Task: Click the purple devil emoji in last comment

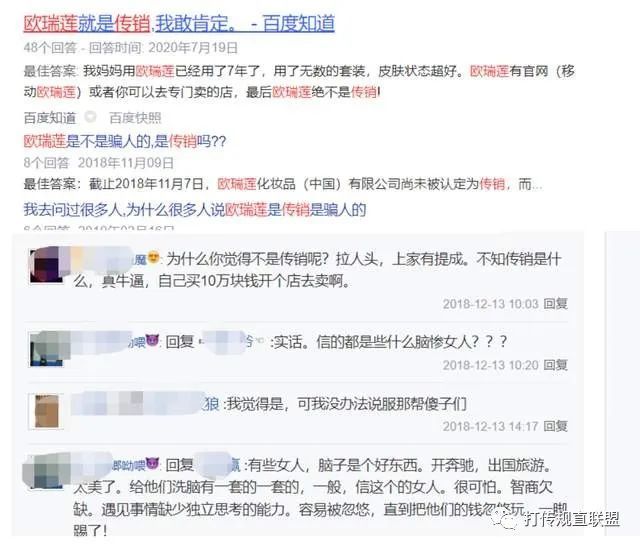Action: click(152, 463)
